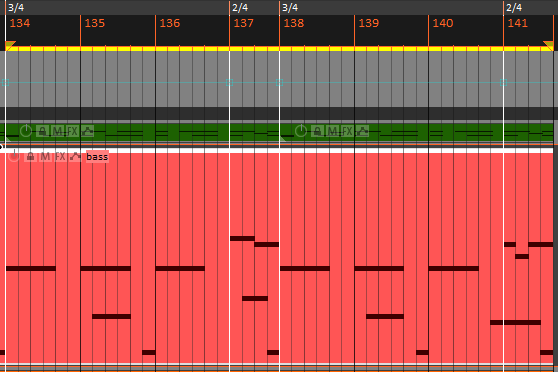Toggle the power icon on the bass item
The height and width of the screenshot is (372, 558).
pyautogui.click(x=14, y=156)
